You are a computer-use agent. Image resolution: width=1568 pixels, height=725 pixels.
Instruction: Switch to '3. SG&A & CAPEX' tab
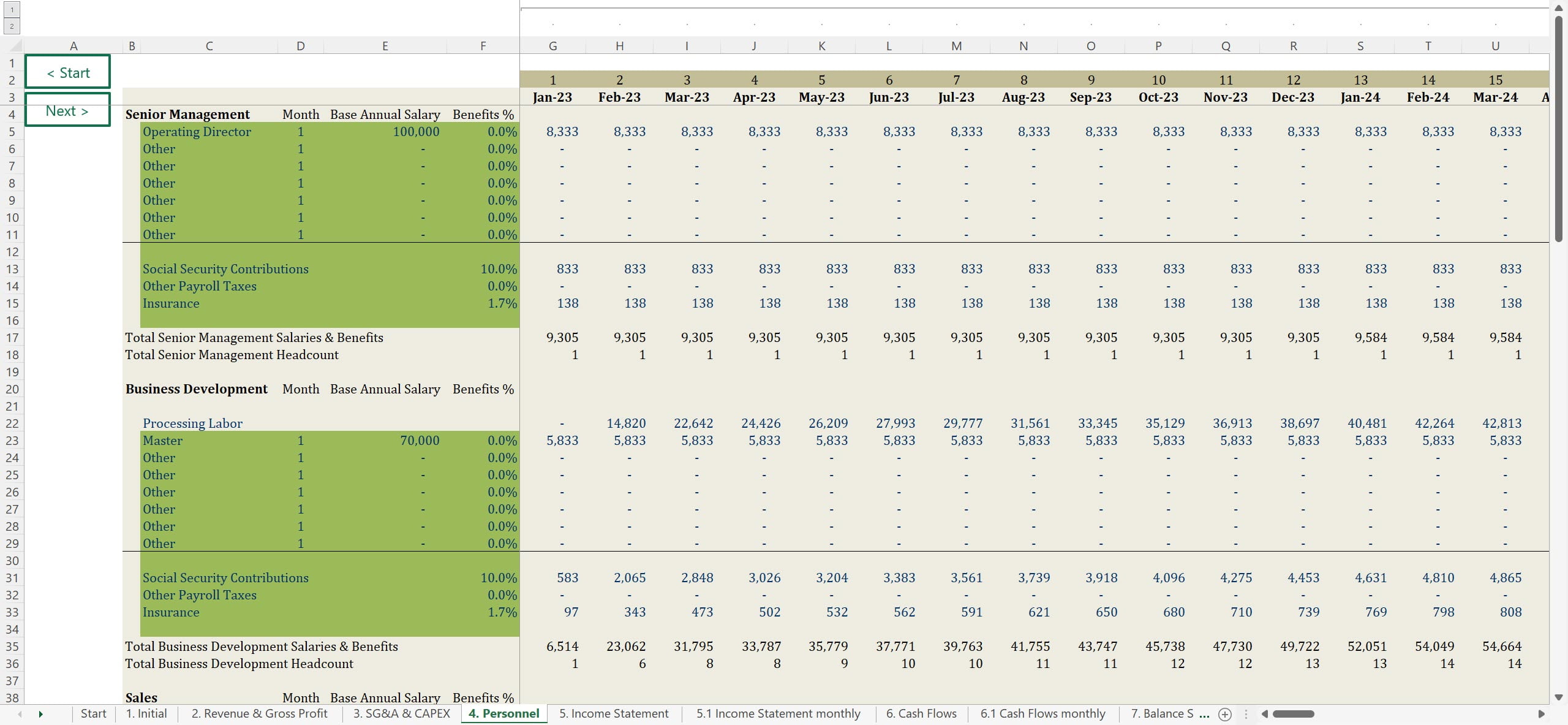click(x=401, y=714)
